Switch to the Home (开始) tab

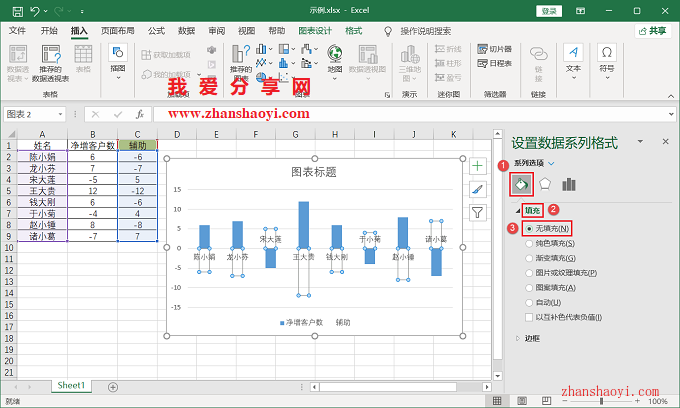pyautogui.click(x=49, y=31)
